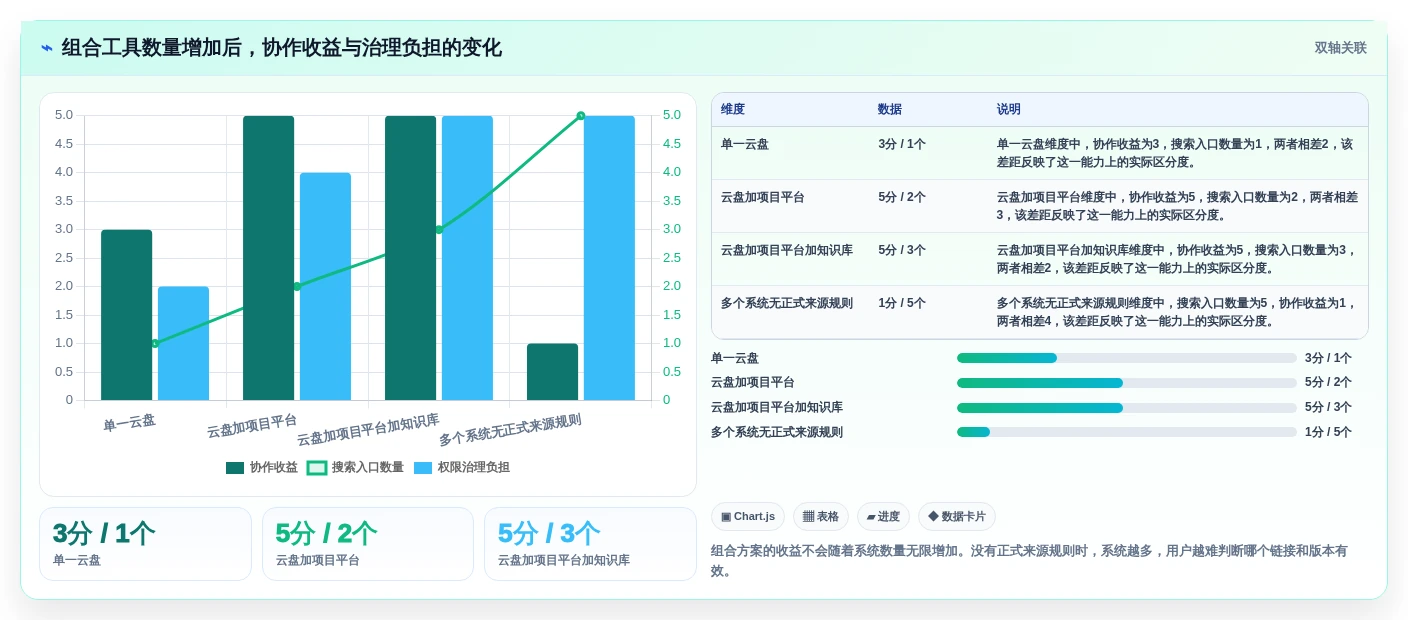Click the 单一云盘 x-axis label
The height and width of the screenshot is (620, 1408).
click(x=129, y=423)
